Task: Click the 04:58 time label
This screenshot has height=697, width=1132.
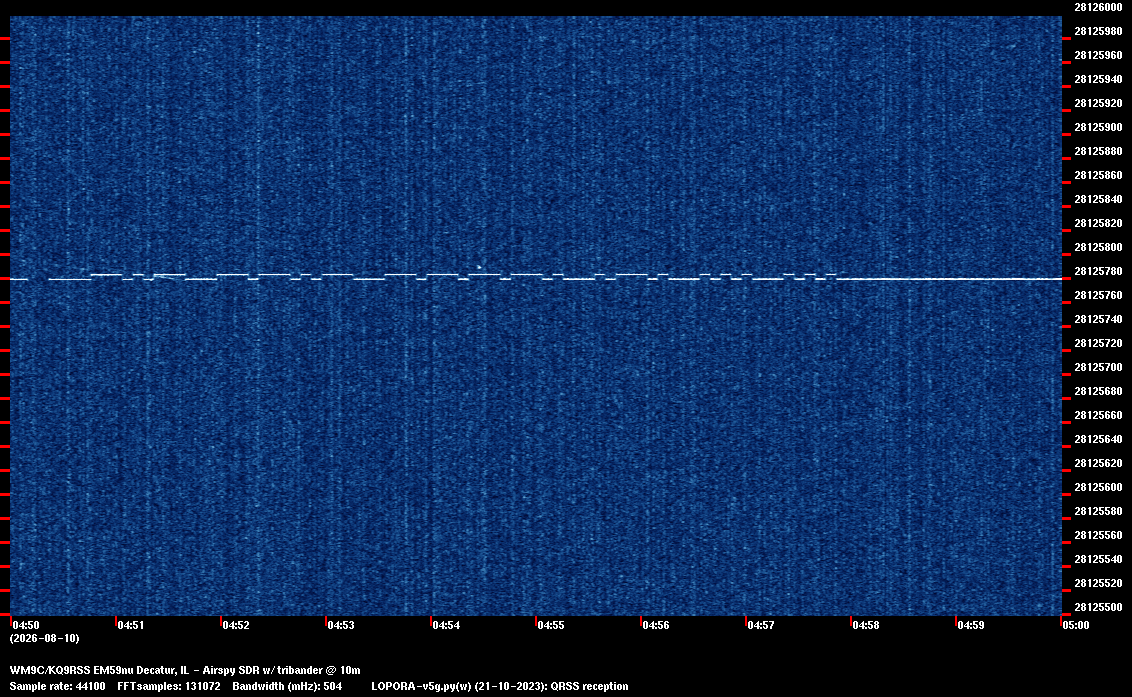Action: (x=866, y=625)
